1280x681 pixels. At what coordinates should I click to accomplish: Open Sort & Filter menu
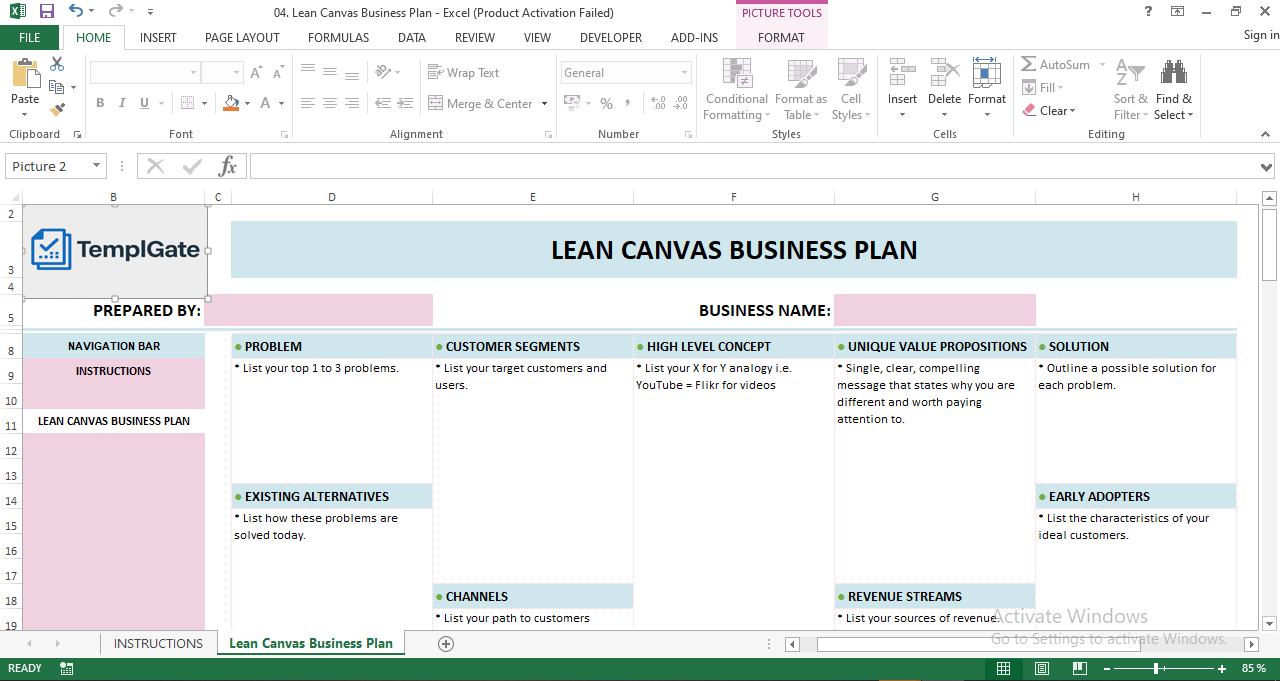point(1130,90)
